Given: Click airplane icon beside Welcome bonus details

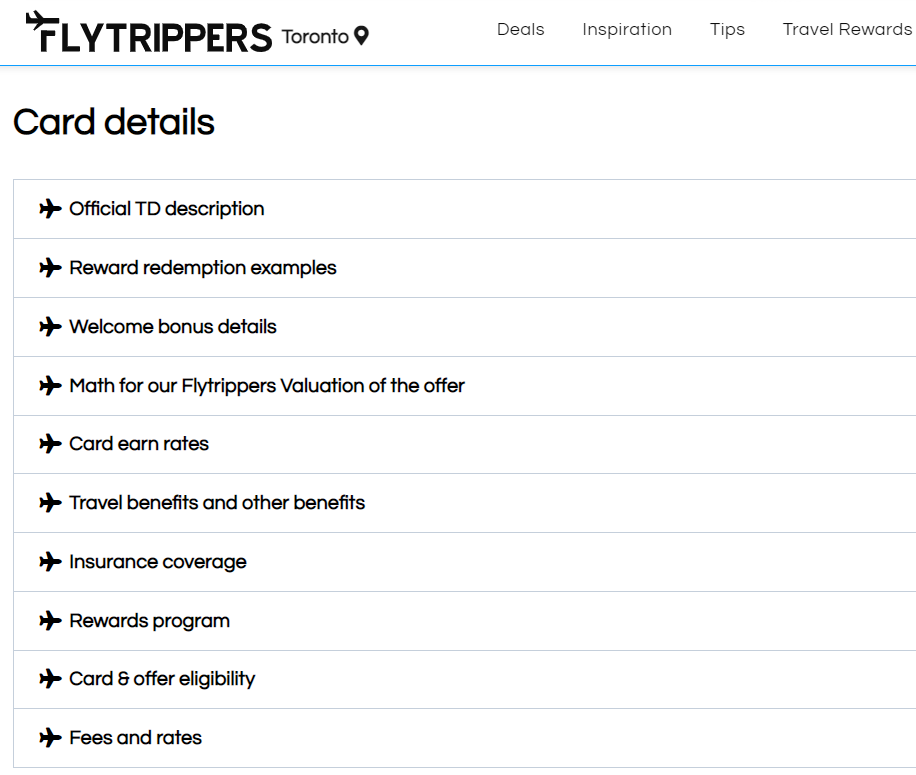Looking at the screenshot, I should [x=50, y=326].
